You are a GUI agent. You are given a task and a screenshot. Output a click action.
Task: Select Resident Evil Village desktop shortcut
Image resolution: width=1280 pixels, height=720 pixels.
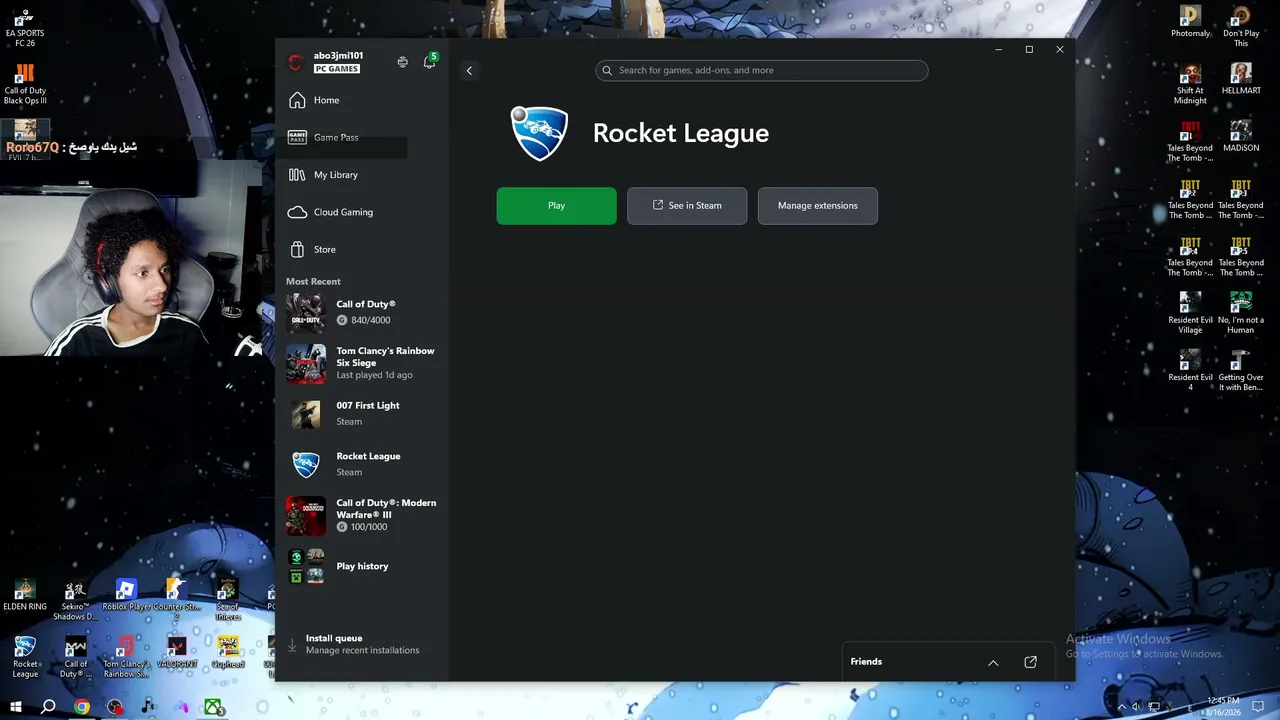coord(1190,314)
